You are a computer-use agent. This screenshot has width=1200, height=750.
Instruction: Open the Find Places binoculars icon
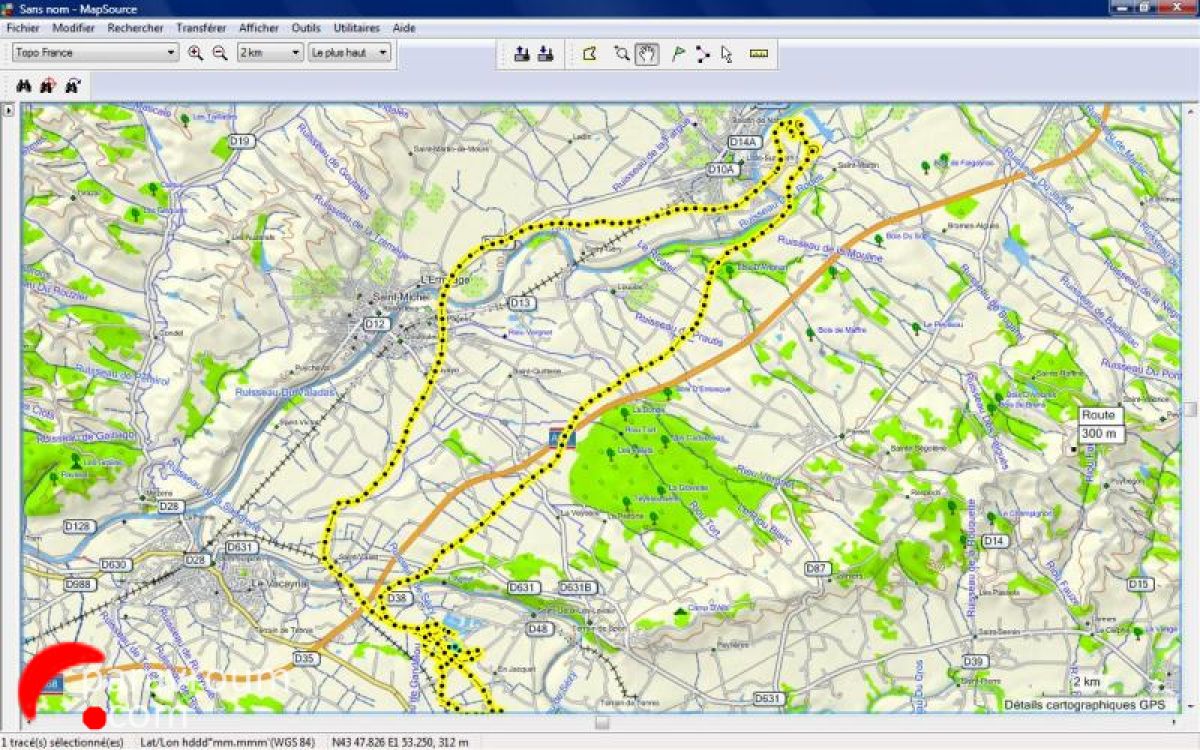pos(24,86)
